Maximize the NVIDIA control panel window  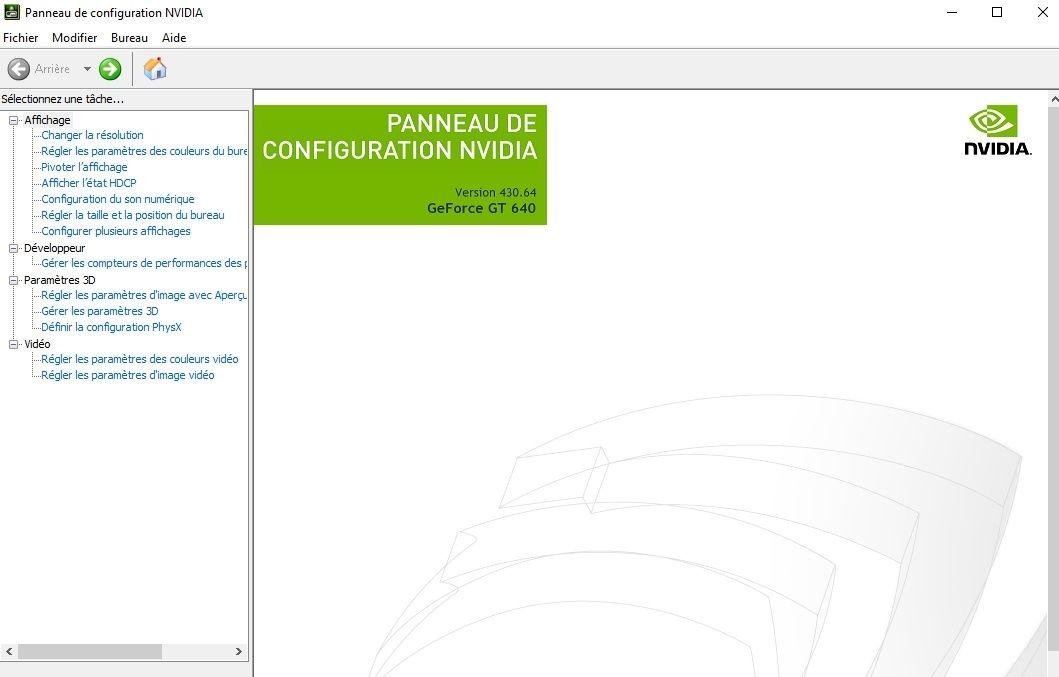point(997,12)
